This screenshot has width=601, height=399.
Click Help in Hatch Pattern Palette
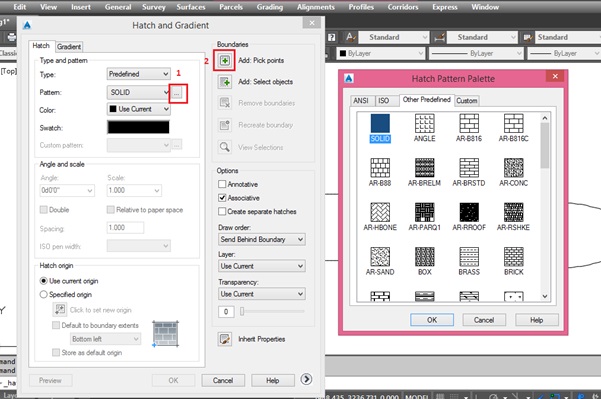coord(537,320)
